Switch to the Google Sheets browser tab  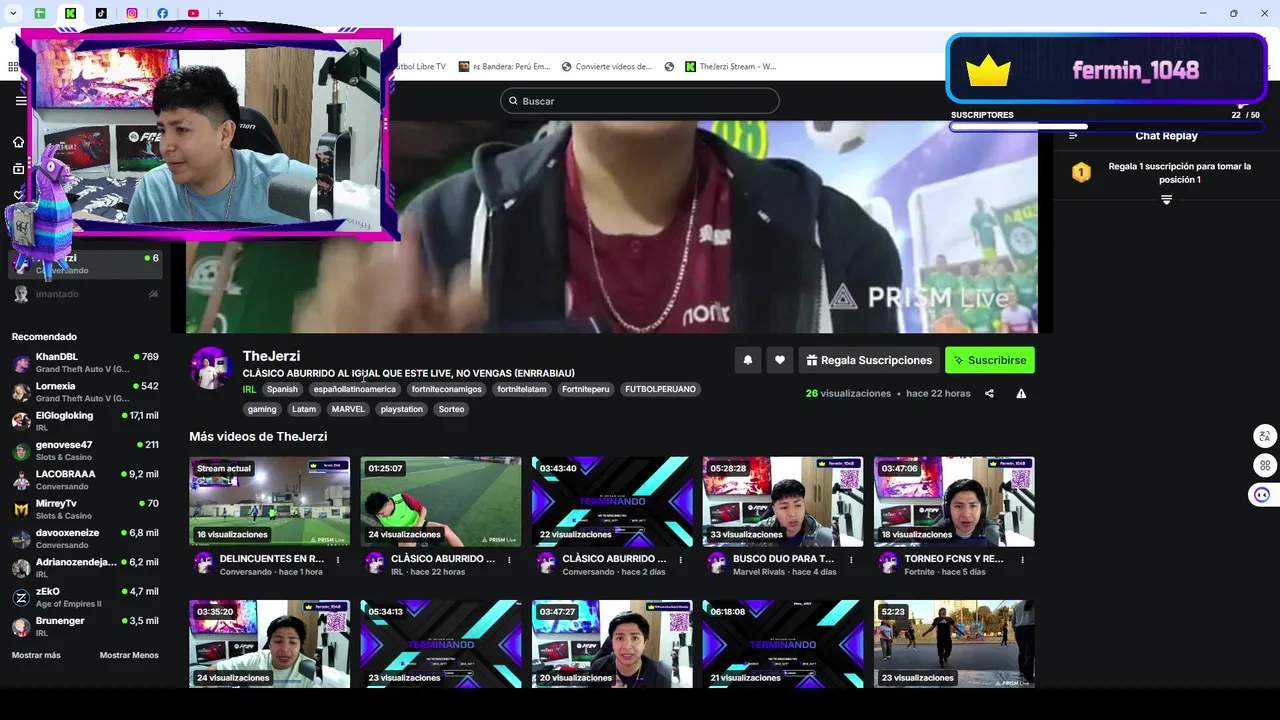(40, 13)
